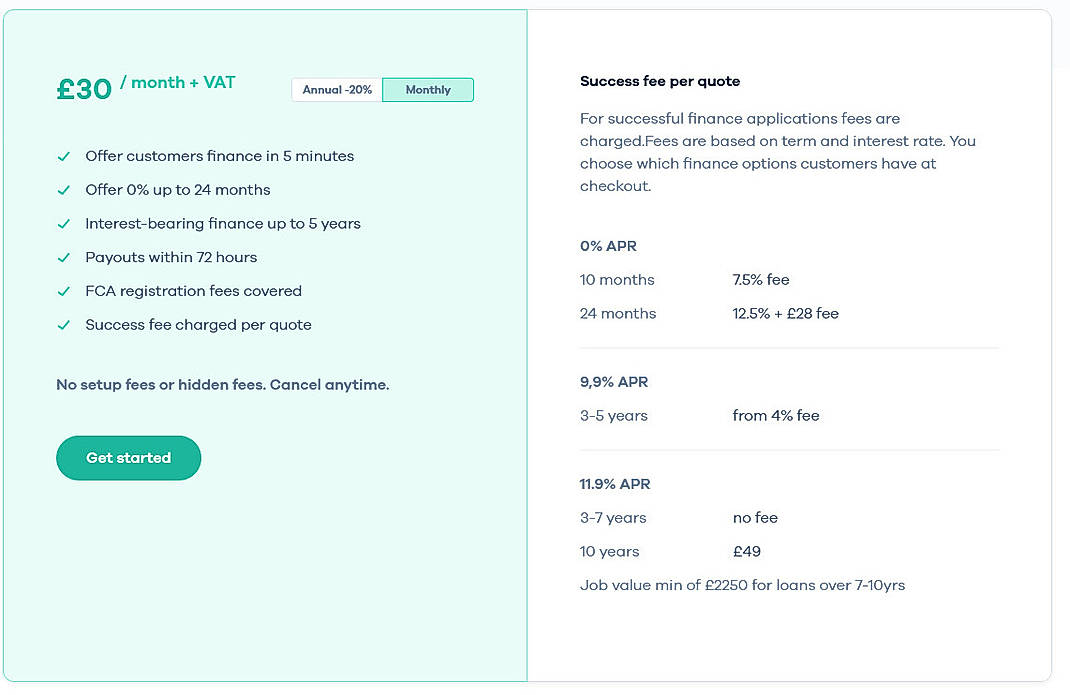Image resolution: width=1070 pixels, height=695 pixels.
Task: Click the checkmark beside 'Offer customers finance in 5 minutes'
Action: (x=64, y=156)
